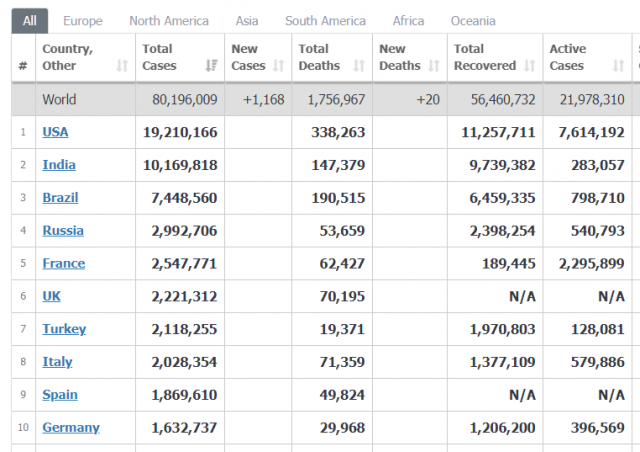Select Spain total cases 1,869,610
This screenshot has width=640, height=452.
pyautogui.click(x=184, y=395)
